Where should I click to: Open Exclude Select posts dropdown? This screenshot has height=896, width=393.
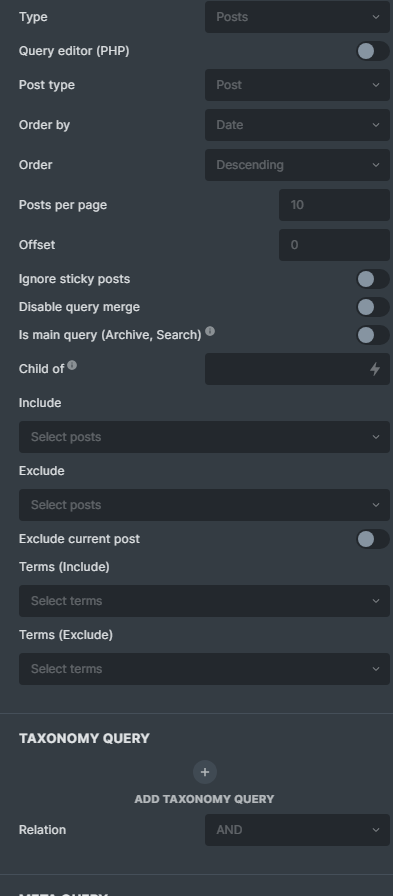point(204,505)
